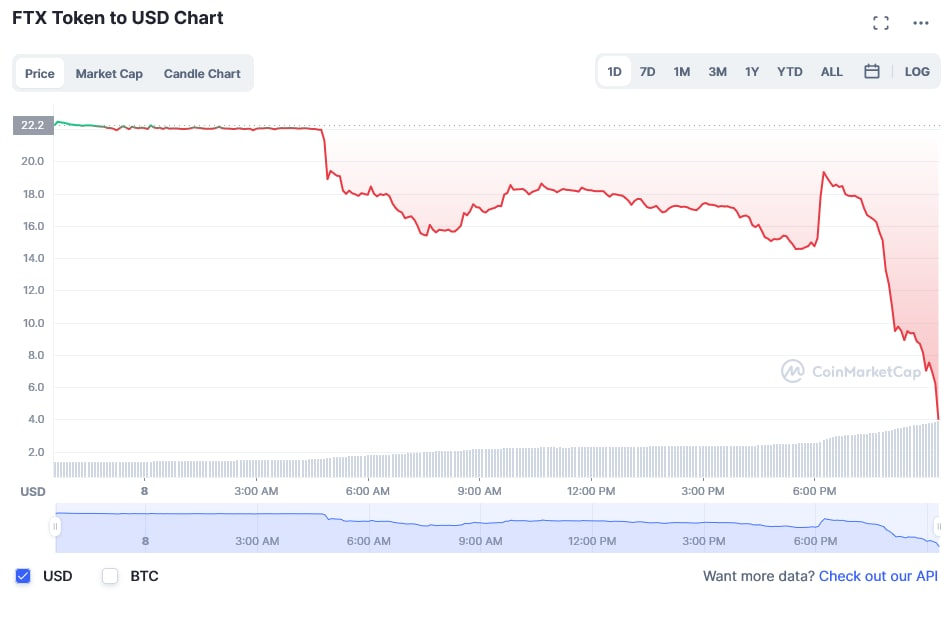
Task: Switch chart to 1M range
Action: coord(682,71)
